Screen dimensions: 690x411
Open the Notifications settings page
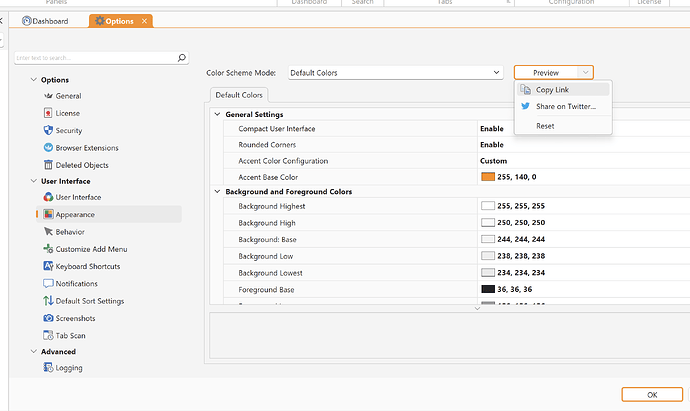[77, 283]
